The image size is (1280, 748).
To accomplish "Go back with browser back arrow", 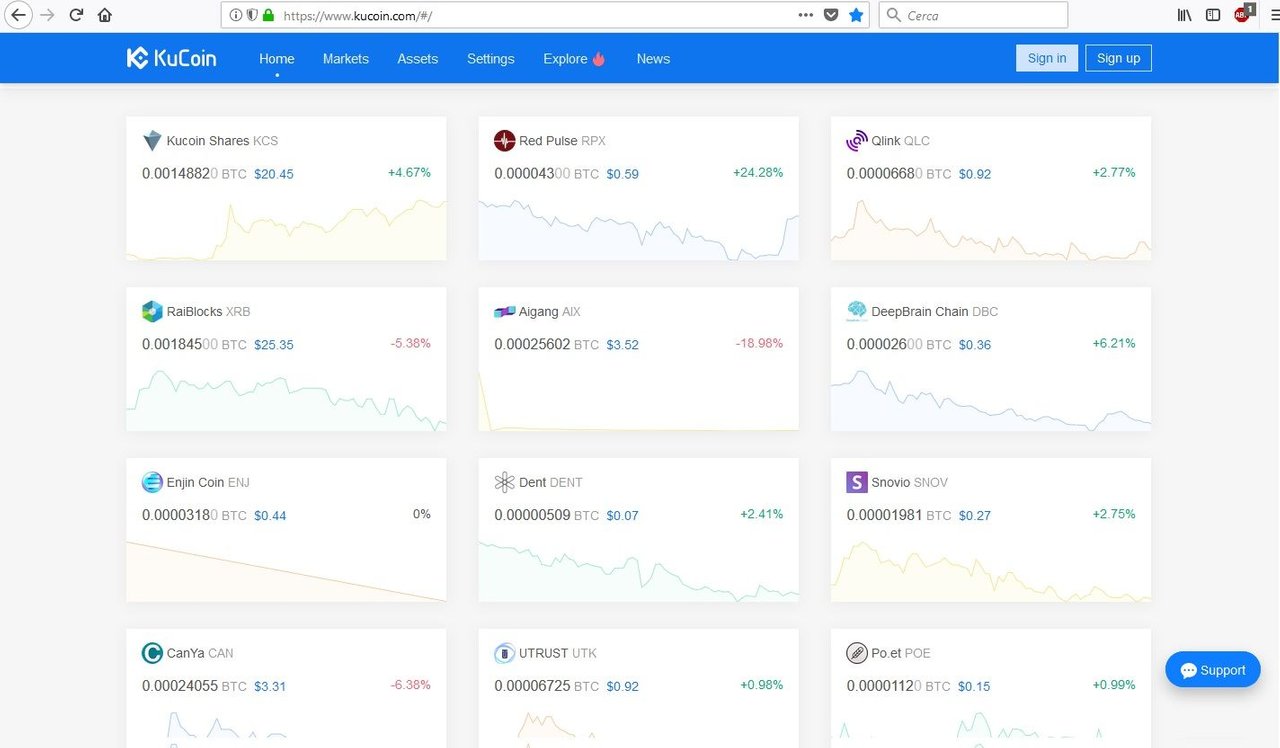I will [17, 15].
